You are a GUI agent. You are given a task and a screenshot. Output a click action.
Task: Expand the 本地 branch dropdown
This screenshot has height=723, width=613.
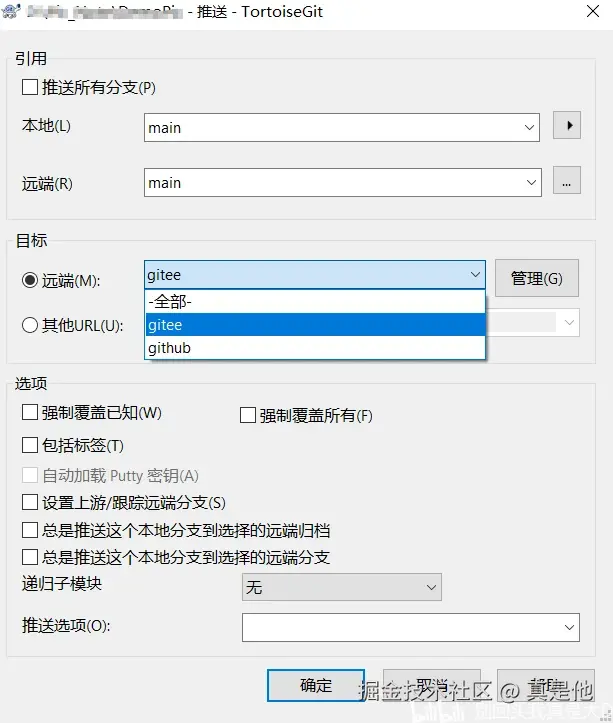(x=529, y=128)
